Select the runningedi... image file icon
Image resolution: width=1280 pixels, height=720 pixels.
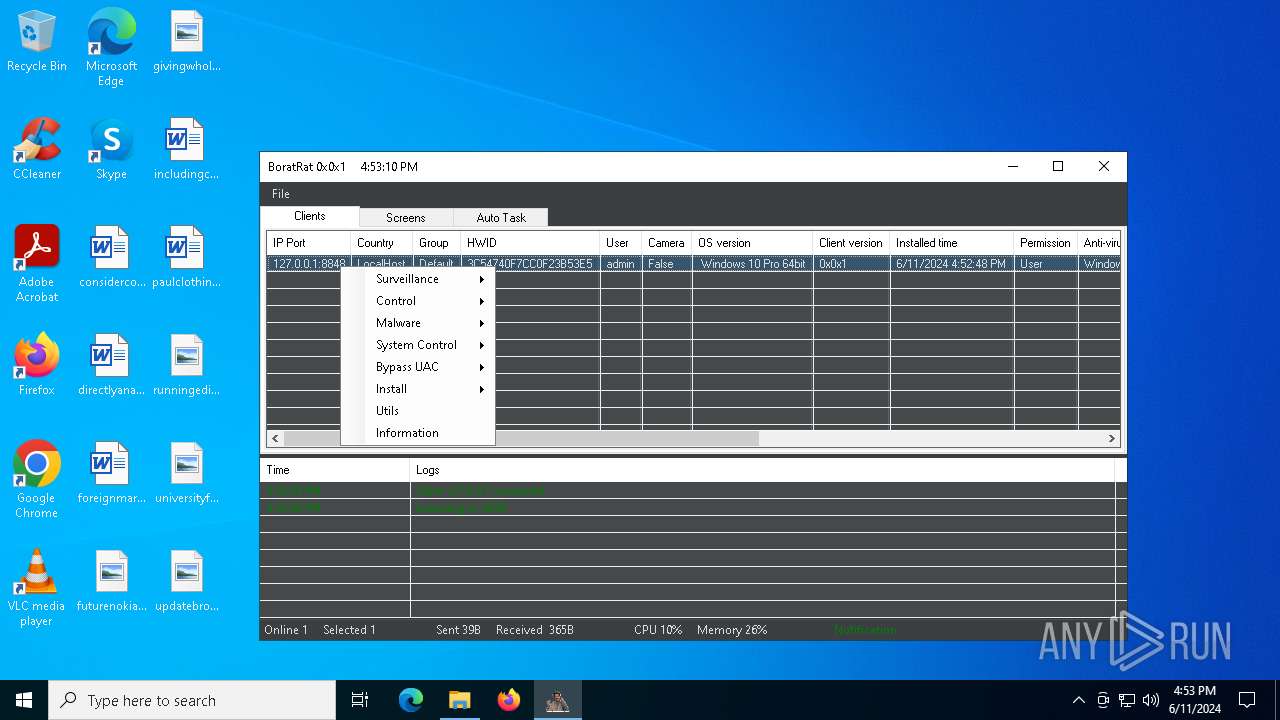point(187,366)
